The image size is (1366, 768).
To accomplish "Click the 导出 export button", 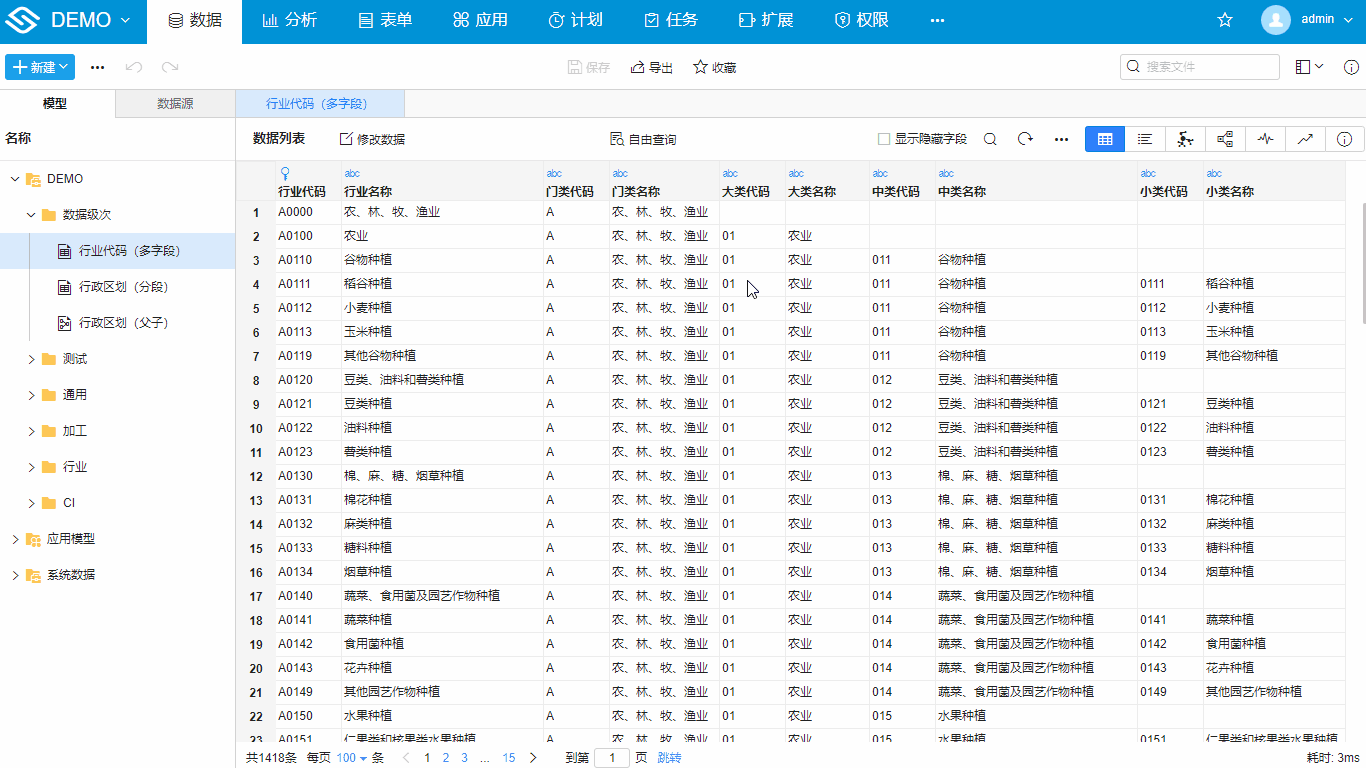I will click(x=651, y=67).
